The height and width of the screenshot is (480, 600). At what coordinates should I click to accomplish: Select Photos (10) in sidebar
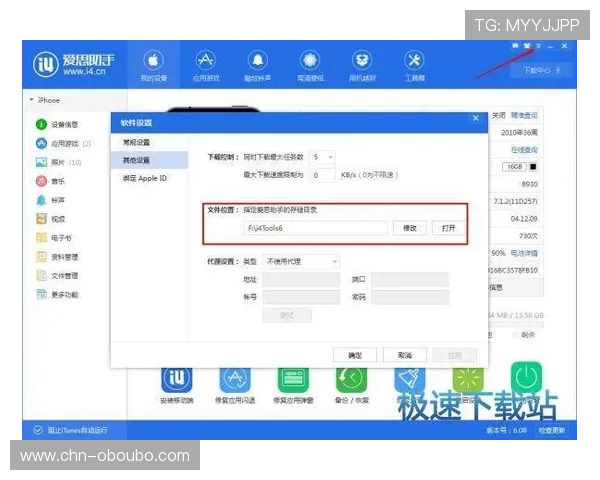click(59, 162)
